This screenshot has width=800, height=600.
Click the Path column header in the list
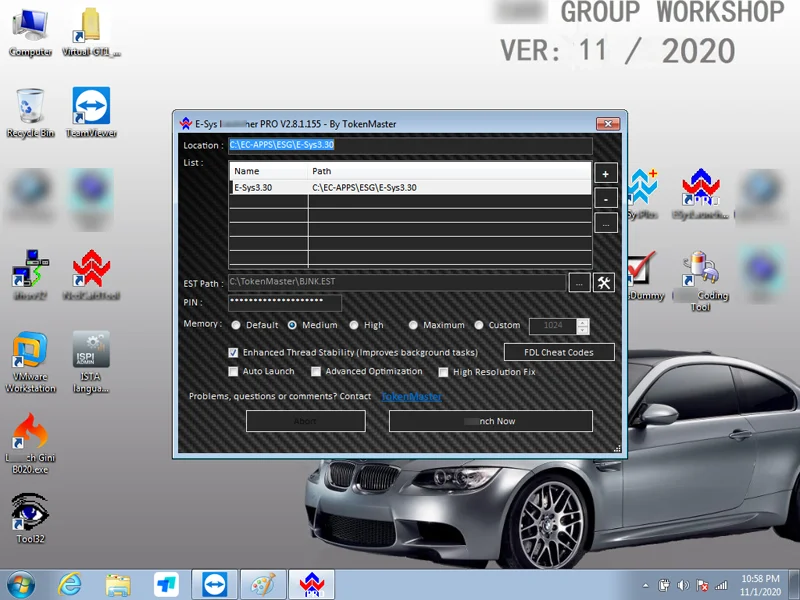pos(449,171)
